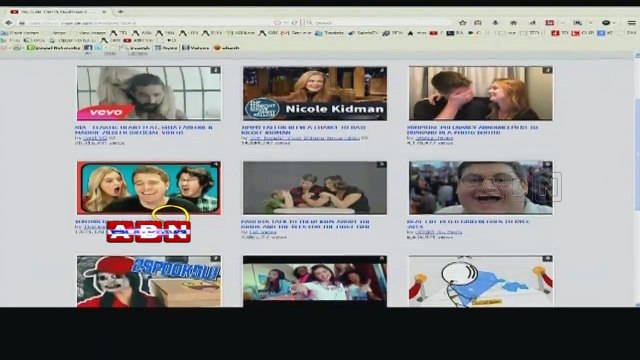Screen dimensions: 640x360
Task: Open the Sia Elastic Heart video title link
Action: [x=144, y=130]
